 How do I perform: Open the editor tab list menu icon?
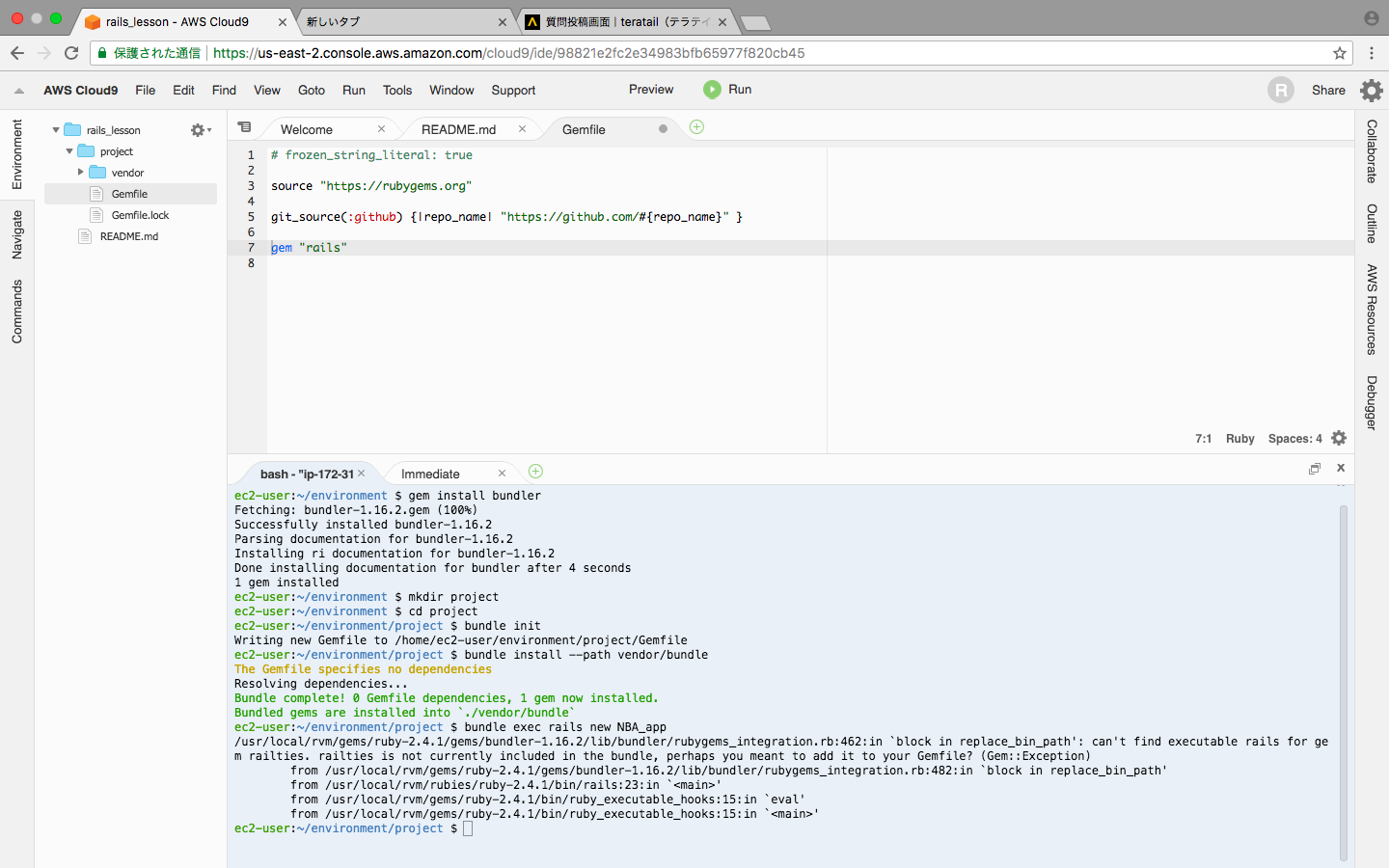[245, 126]
